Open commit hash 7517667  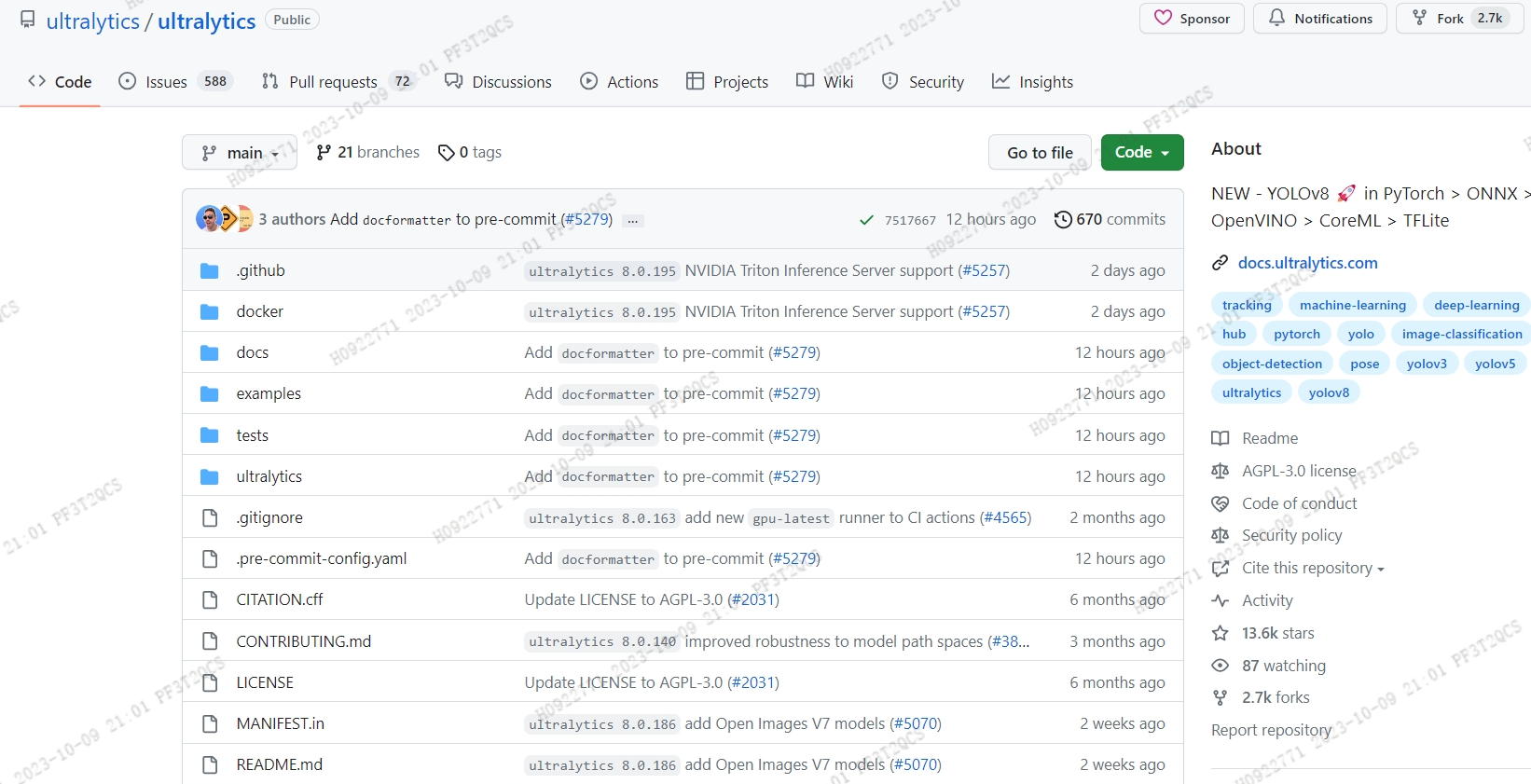pyautogui.click(x=910, y=220)
